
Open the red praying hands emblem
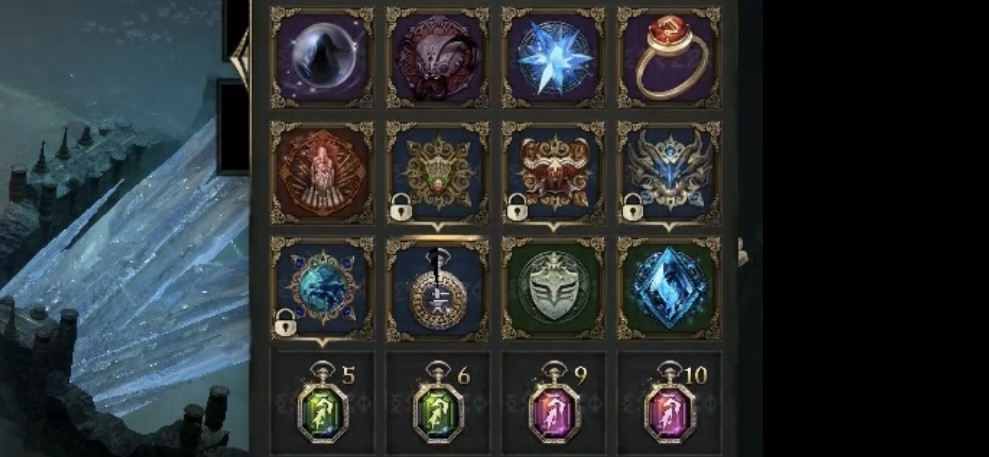click(x=322, y=173)
